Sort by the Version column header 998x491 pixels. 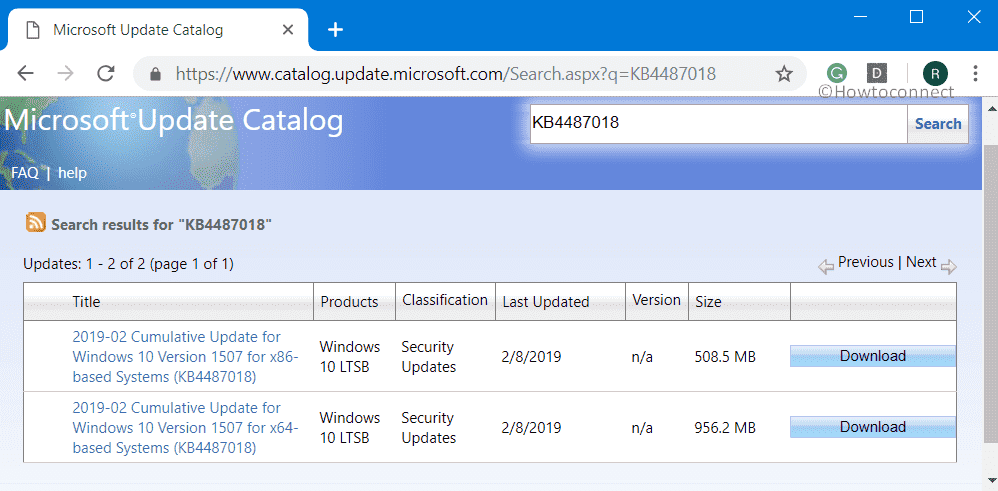[x=656, y=300]
